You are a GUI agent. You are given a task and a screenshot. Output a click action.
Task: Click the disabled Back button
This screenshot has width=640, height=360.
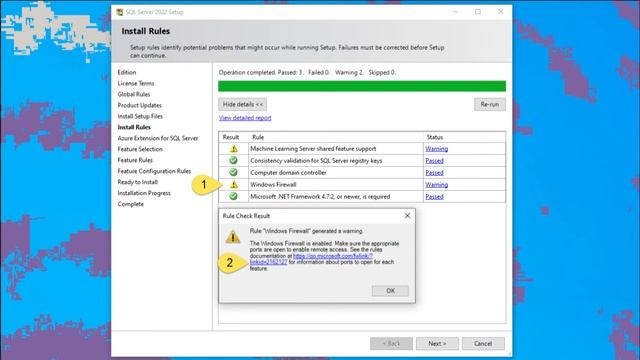pos(391,344)
